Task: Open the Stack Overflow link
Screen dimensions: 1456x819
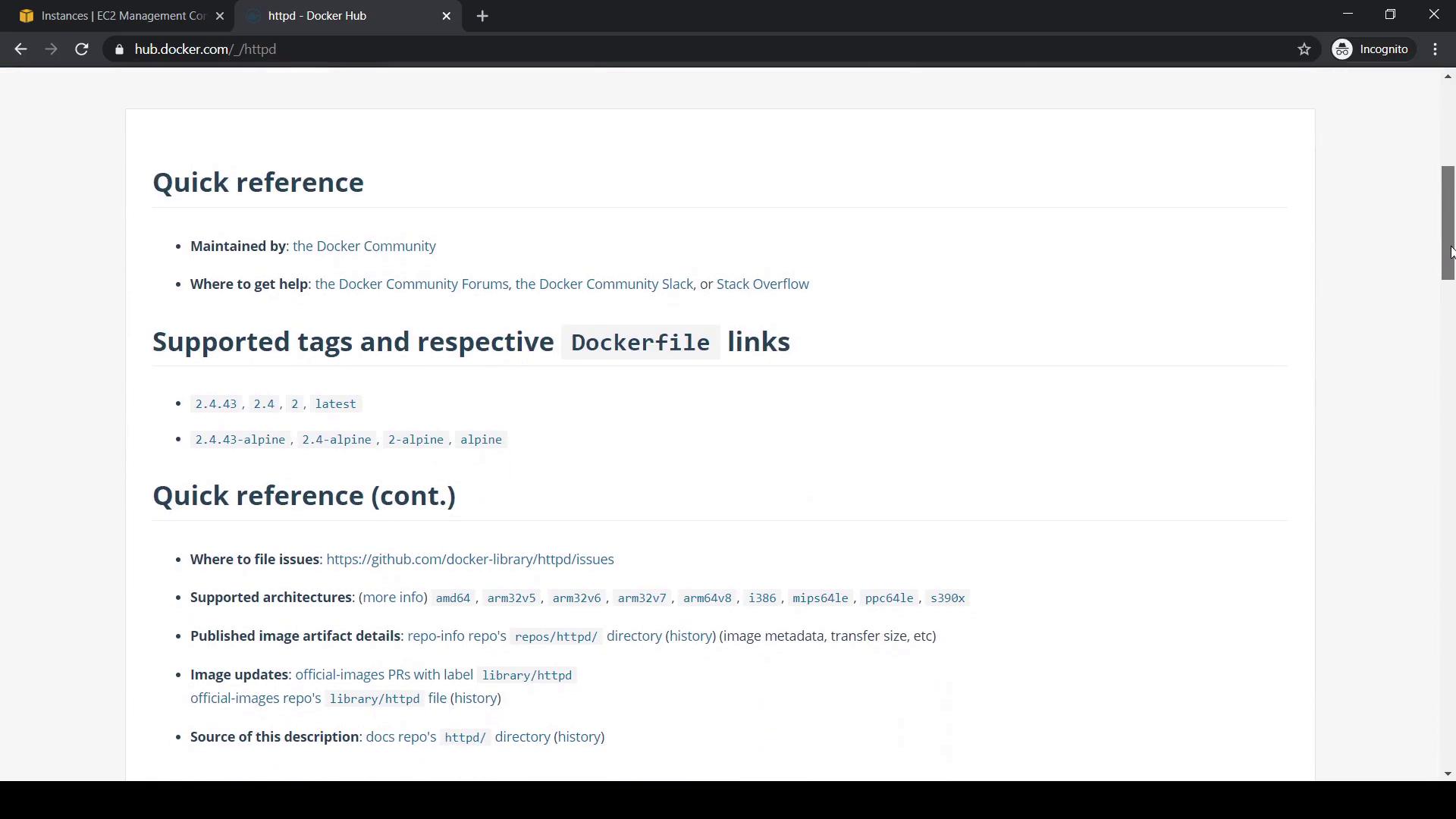Action: click(762, 284)
